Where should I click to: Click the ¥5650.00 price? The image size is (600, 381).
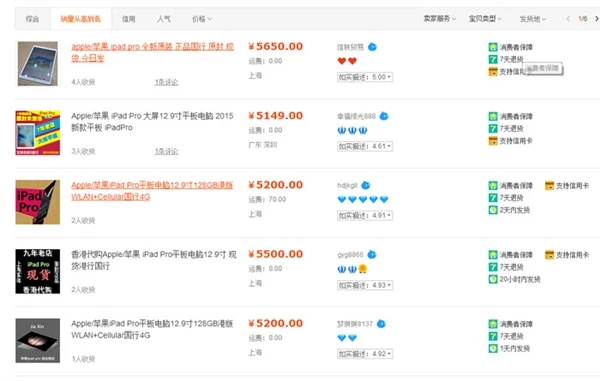click(x=276, y=47)
